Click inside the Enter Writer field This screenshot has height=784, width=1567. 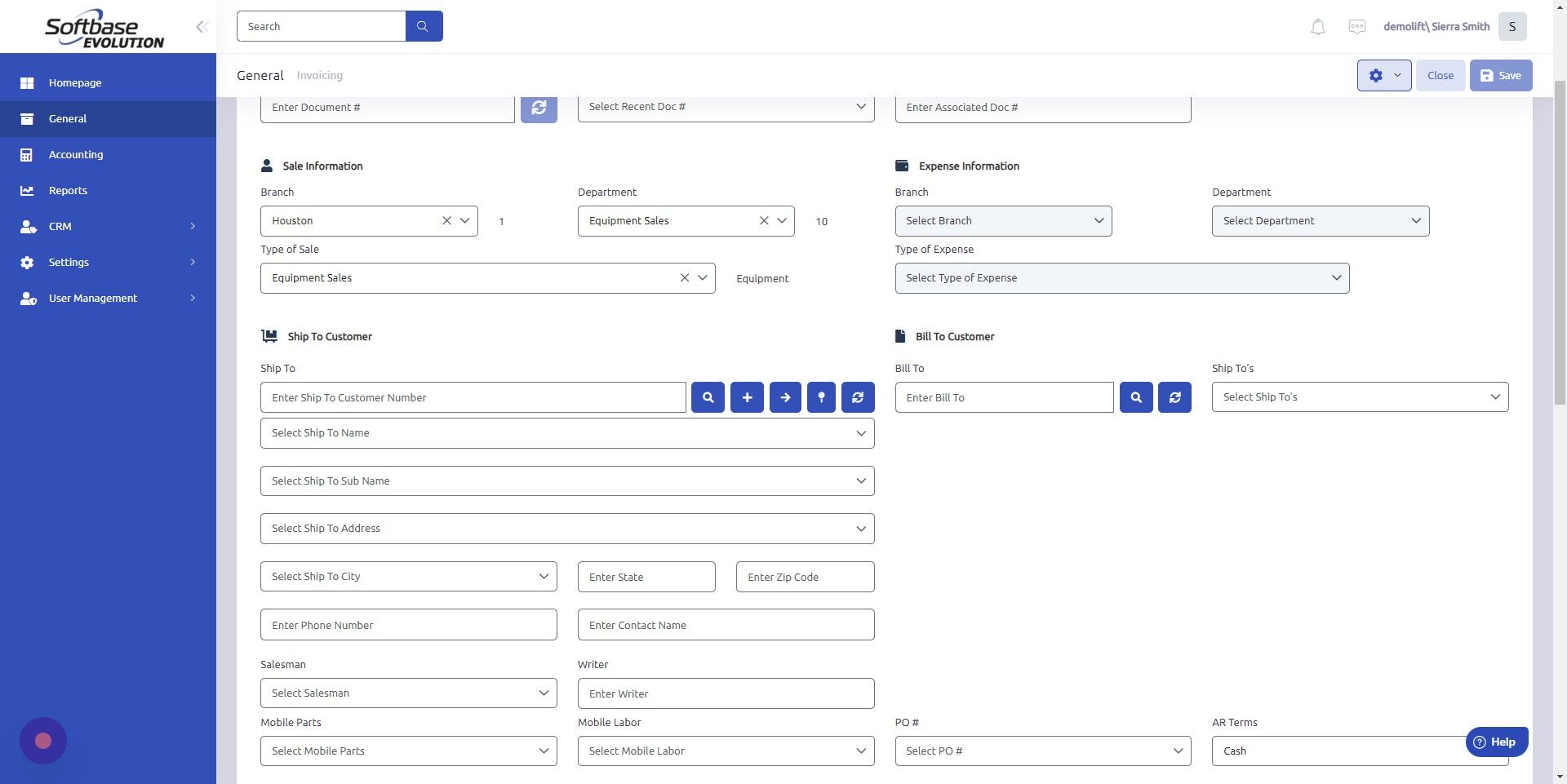coord(725,693)
